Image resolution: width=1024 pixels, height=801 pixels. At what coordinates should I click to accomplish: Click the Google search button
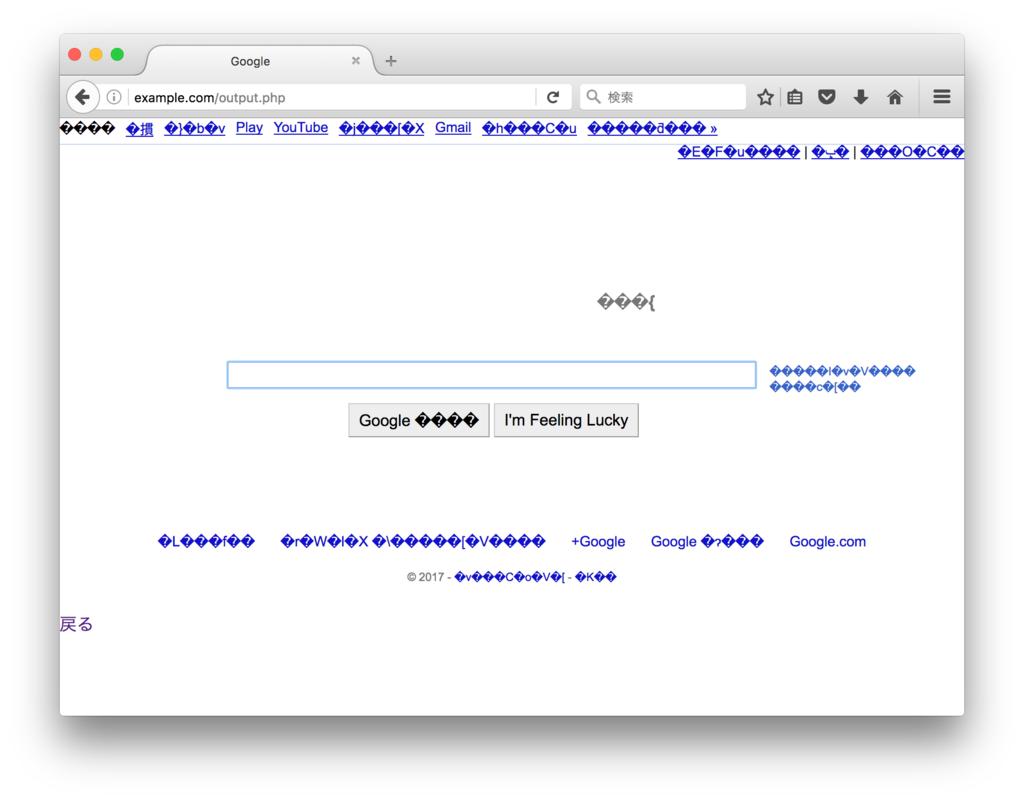pos(419,420)
